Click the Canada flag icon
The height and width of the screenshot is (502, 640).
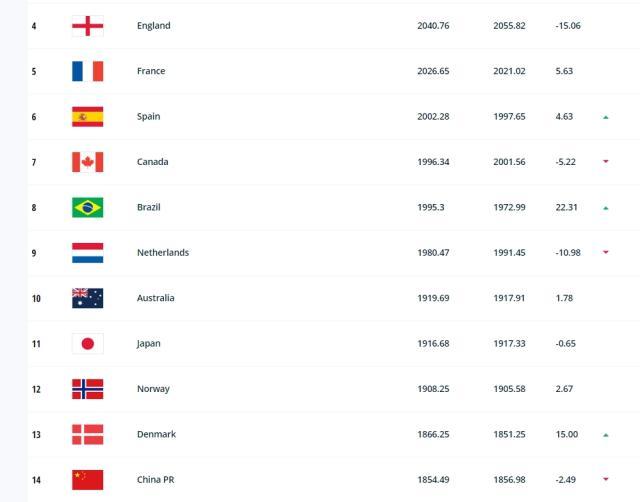[x=87, y=162]
